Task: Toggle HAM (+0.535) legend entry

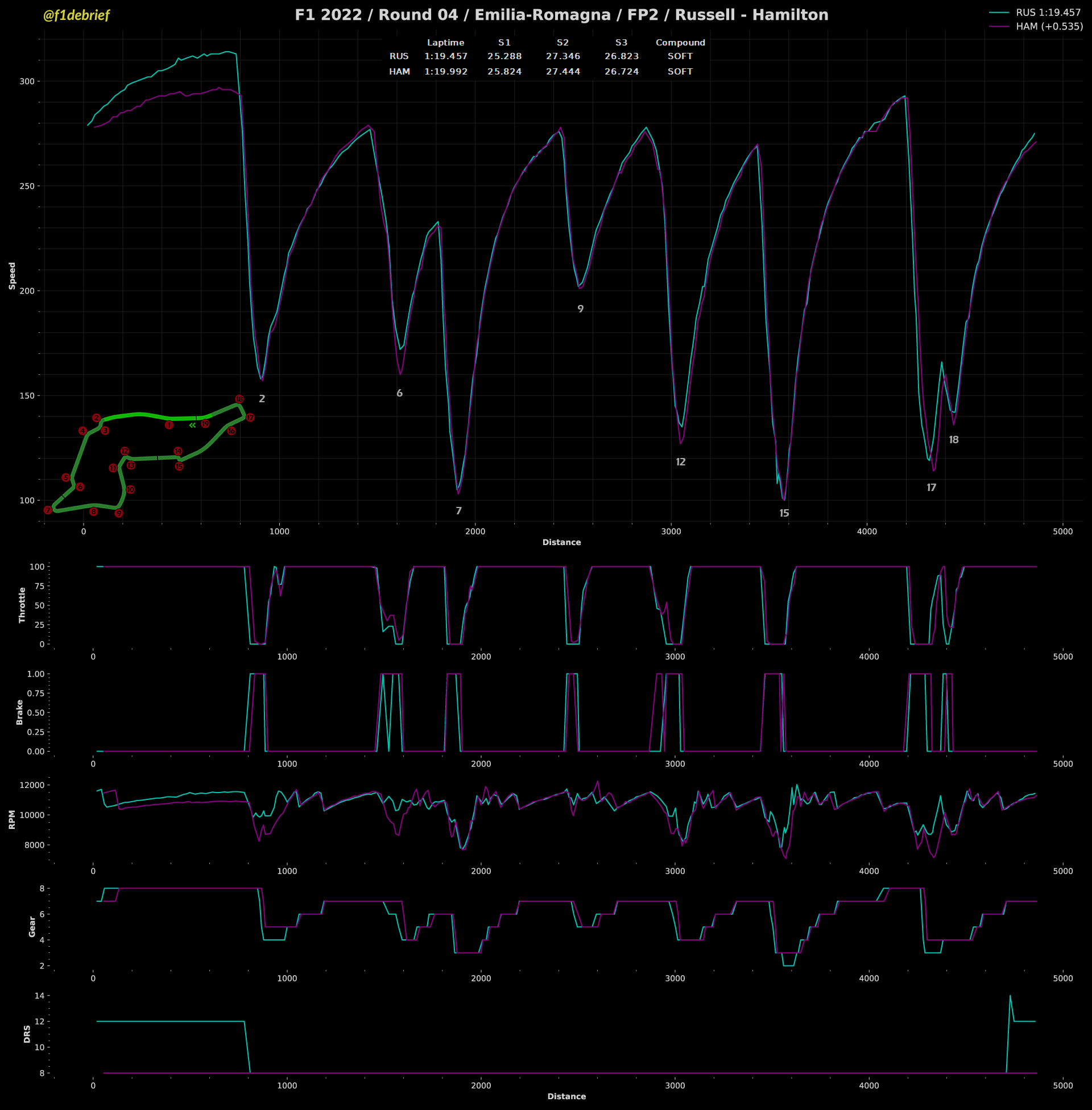Action: click(1049, 26)
